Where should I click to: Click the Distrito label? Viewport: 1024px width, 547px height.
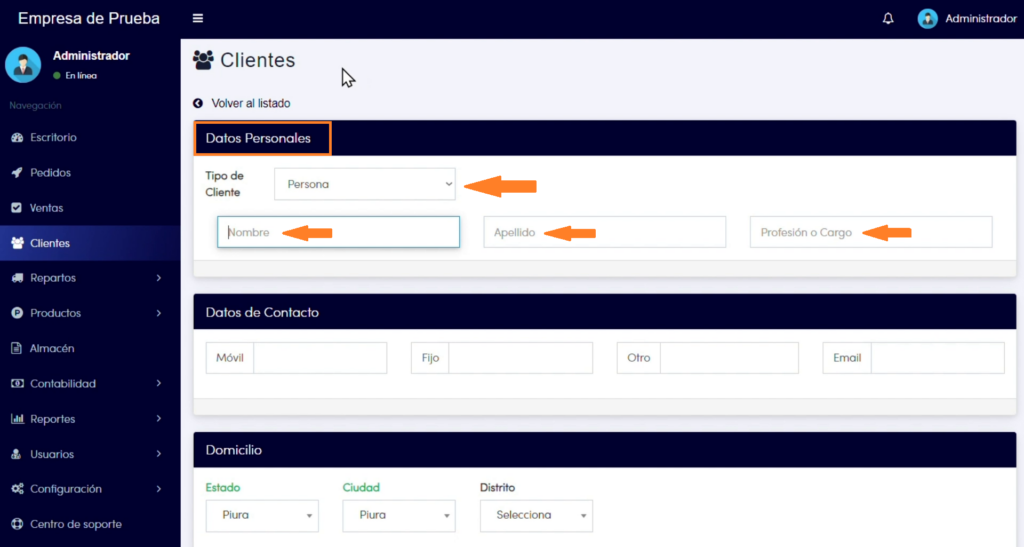tap(498, 488)
